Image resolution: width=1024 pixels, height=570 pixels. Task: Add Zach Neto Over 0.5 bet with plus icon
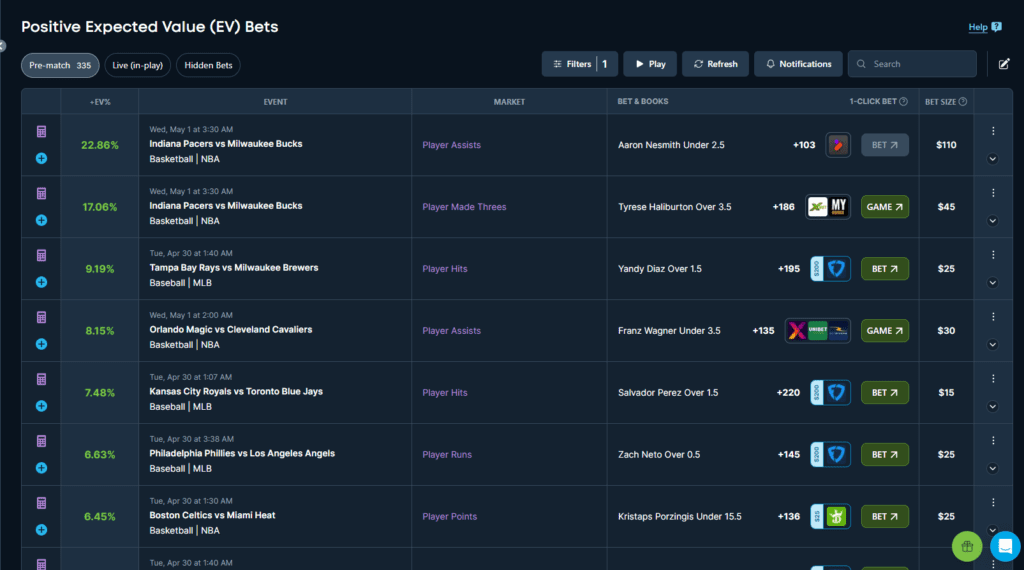coord(41,468)
